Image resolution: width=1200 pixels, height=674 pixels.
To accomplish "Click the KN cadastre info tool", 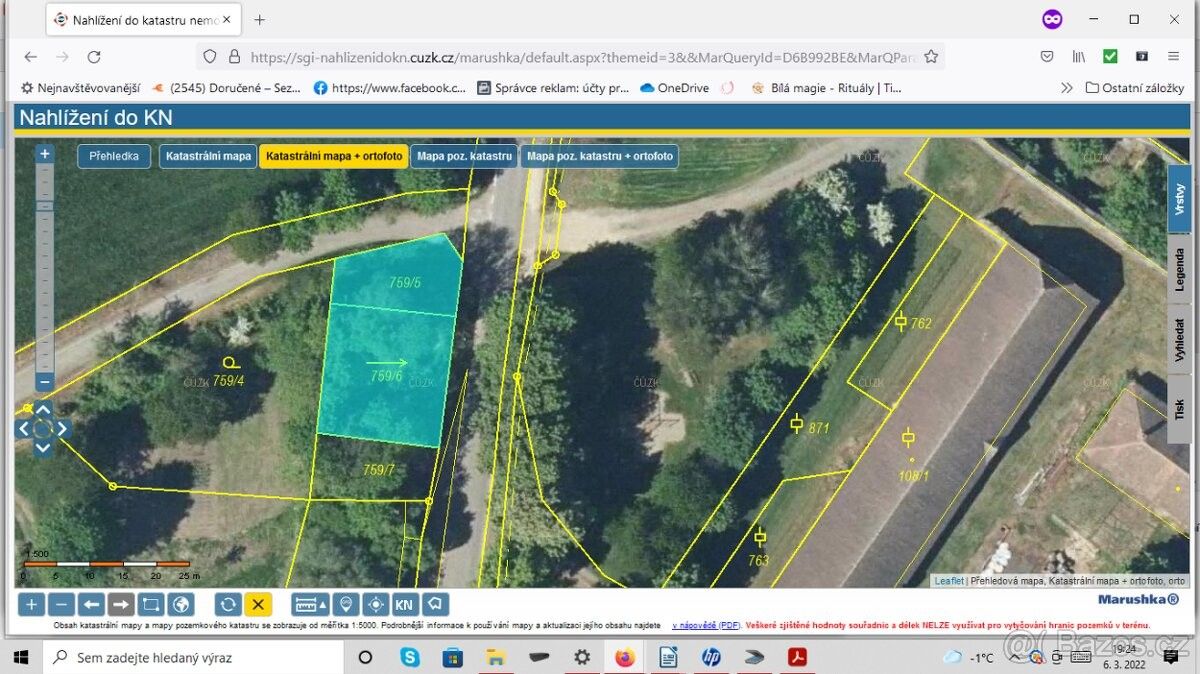I will (404, 604).
